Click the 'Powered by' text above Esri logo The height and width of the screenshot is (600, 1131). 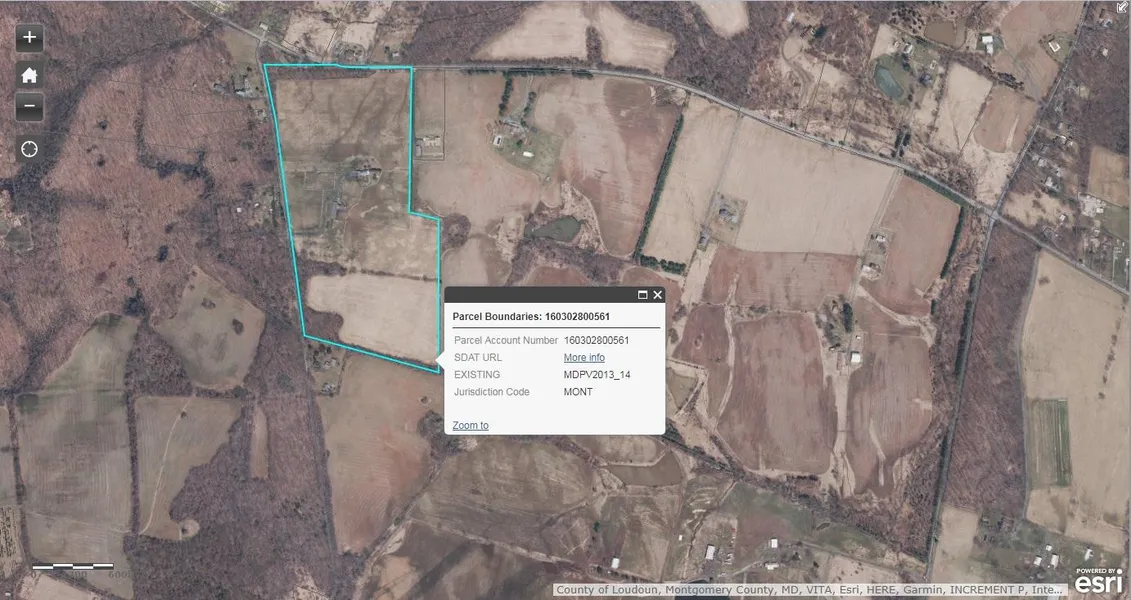tap(1097, 571)
